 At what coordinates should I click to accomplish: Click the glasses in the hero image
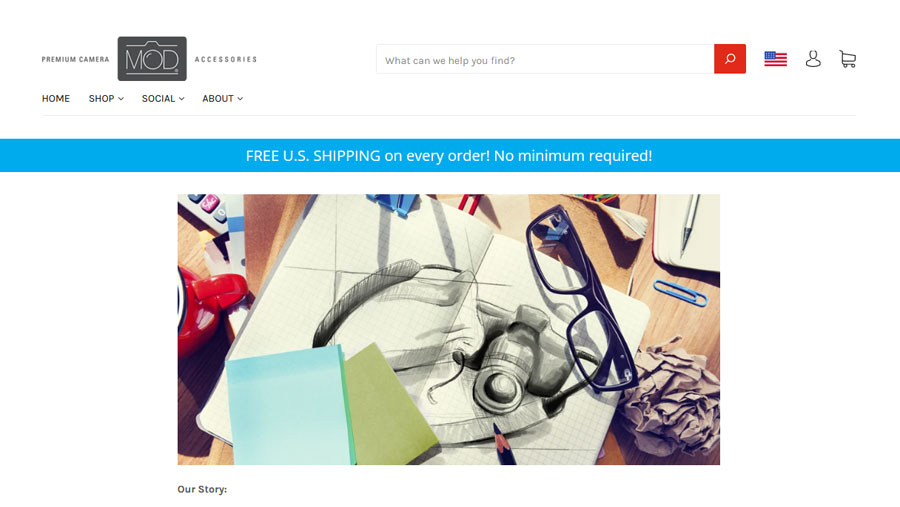click(580, 299)
